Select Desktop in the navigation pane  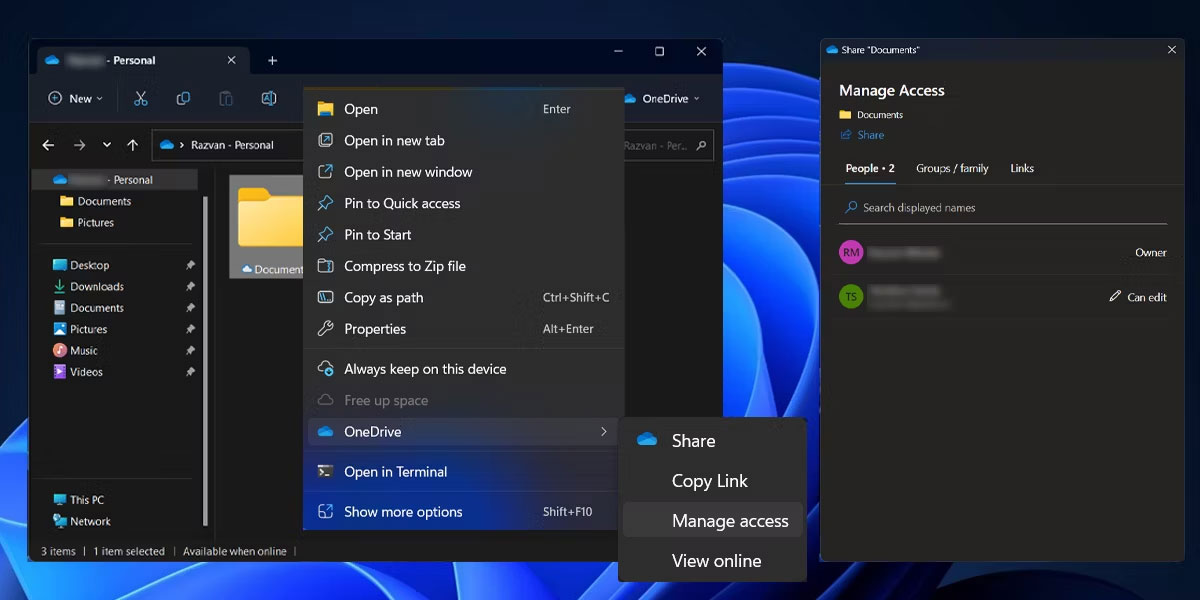point(81,265)
